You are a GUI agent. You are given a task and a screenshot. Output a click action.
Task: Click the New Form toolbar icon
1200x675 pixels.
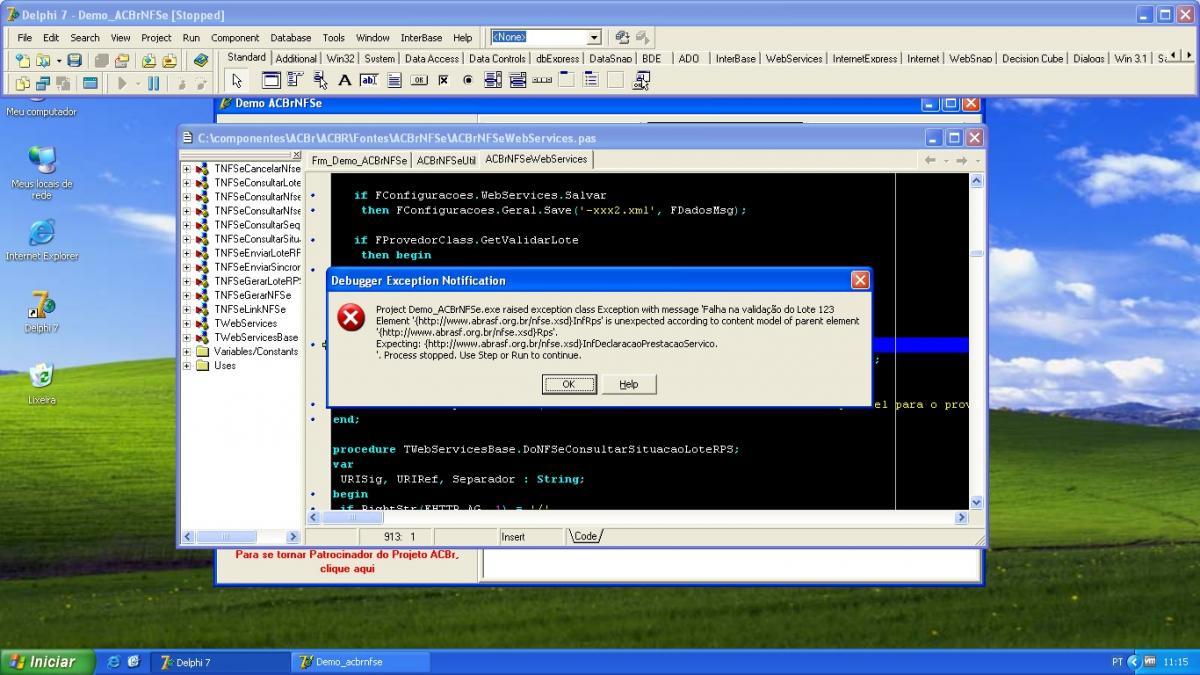(x=90, y=83)
